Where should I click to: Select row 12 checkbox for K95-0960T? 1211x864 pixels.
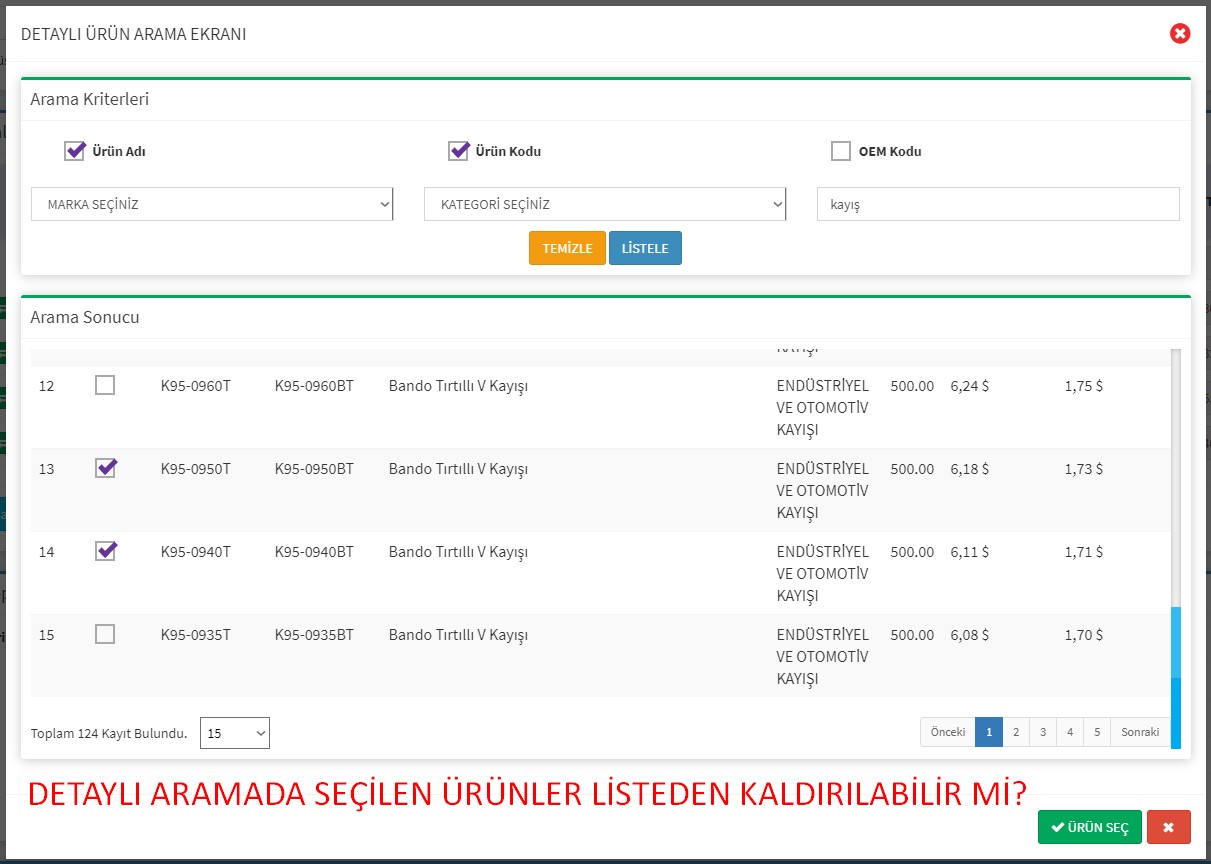(x=105, y=385)
